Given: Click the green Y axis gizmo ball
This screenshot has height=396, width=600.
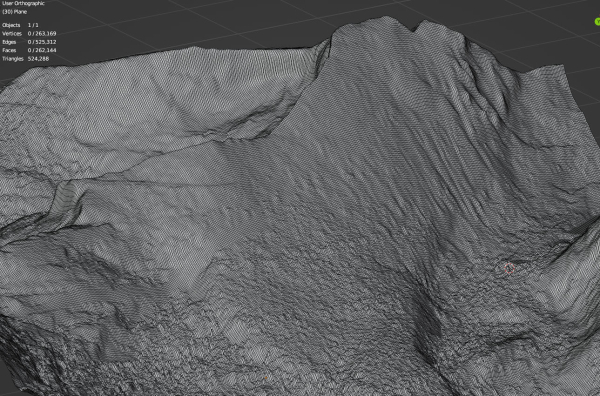Looking at the screenshot, I should (597, 21).
